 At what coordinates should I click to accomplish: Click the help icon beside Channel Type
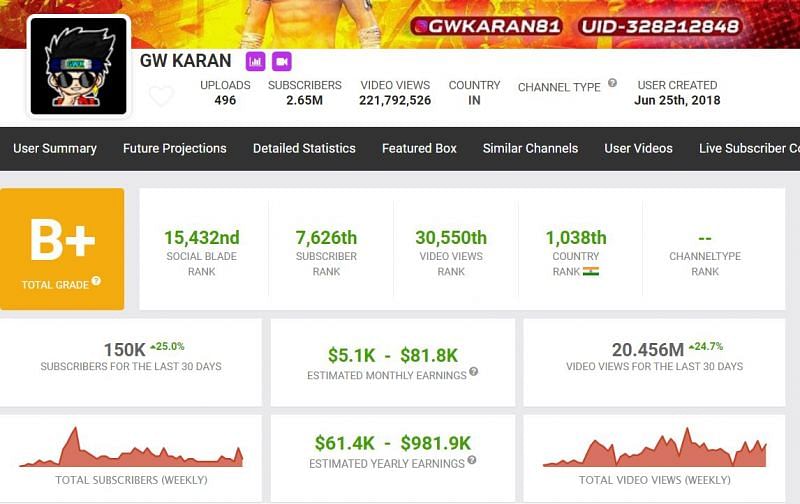pyautogui.click(x=612, y=84)
